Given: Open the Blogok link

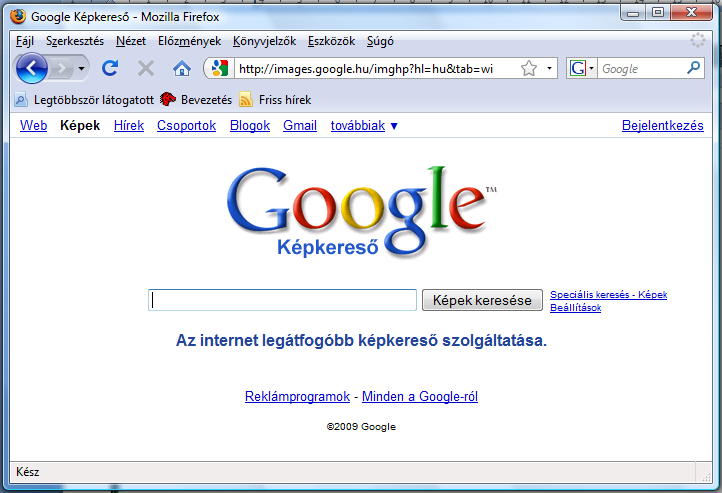Looking at the screenshot, I should point(250,125).
